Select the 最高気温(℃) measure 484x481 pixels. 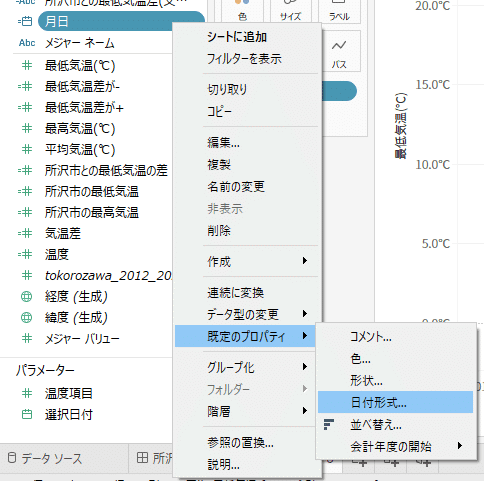[x=80, y=128]
